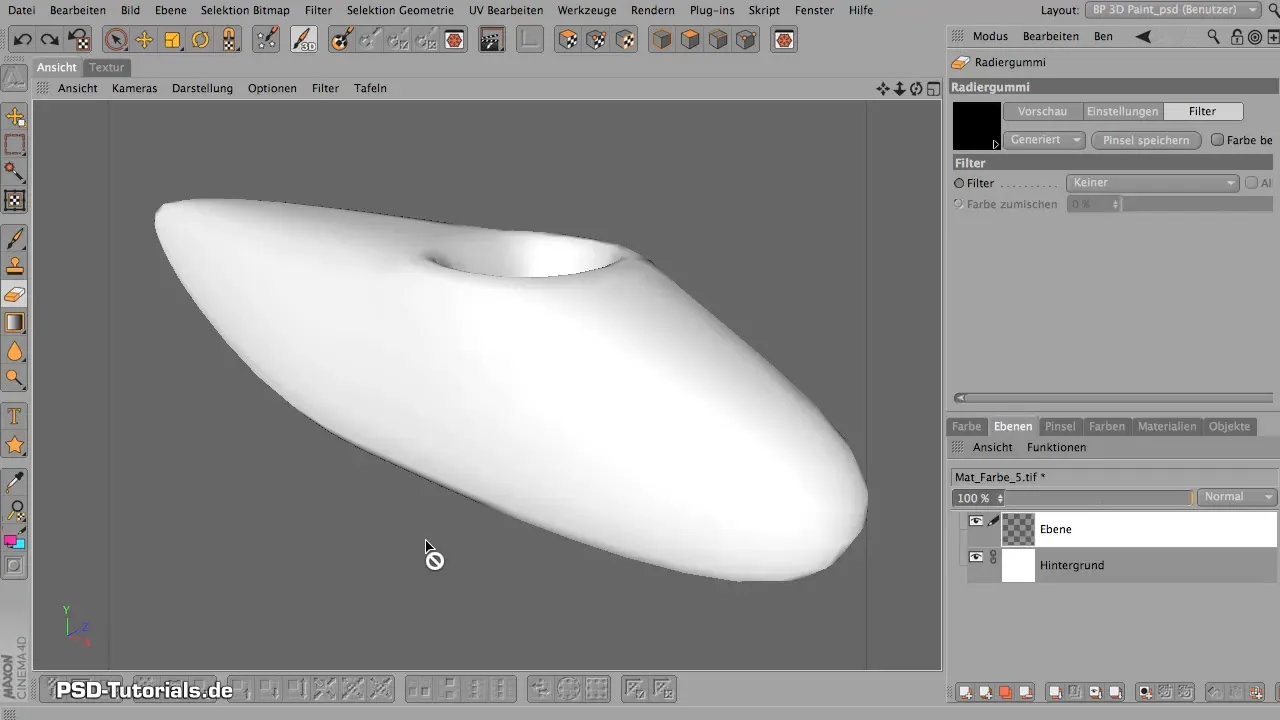Open the Selektion Bitmap menu
Image resolution: width=1280 pixels, height=720 pixels.
(243, 10)
